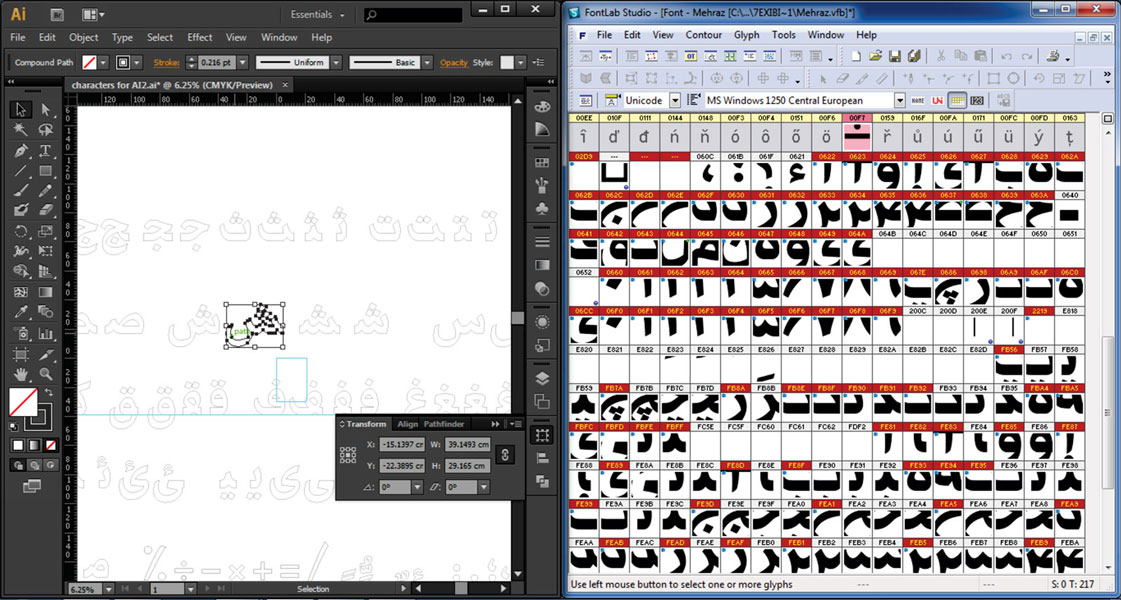Open the Contour menu in FontLab
1121x600 pixels.
point(703,34)
